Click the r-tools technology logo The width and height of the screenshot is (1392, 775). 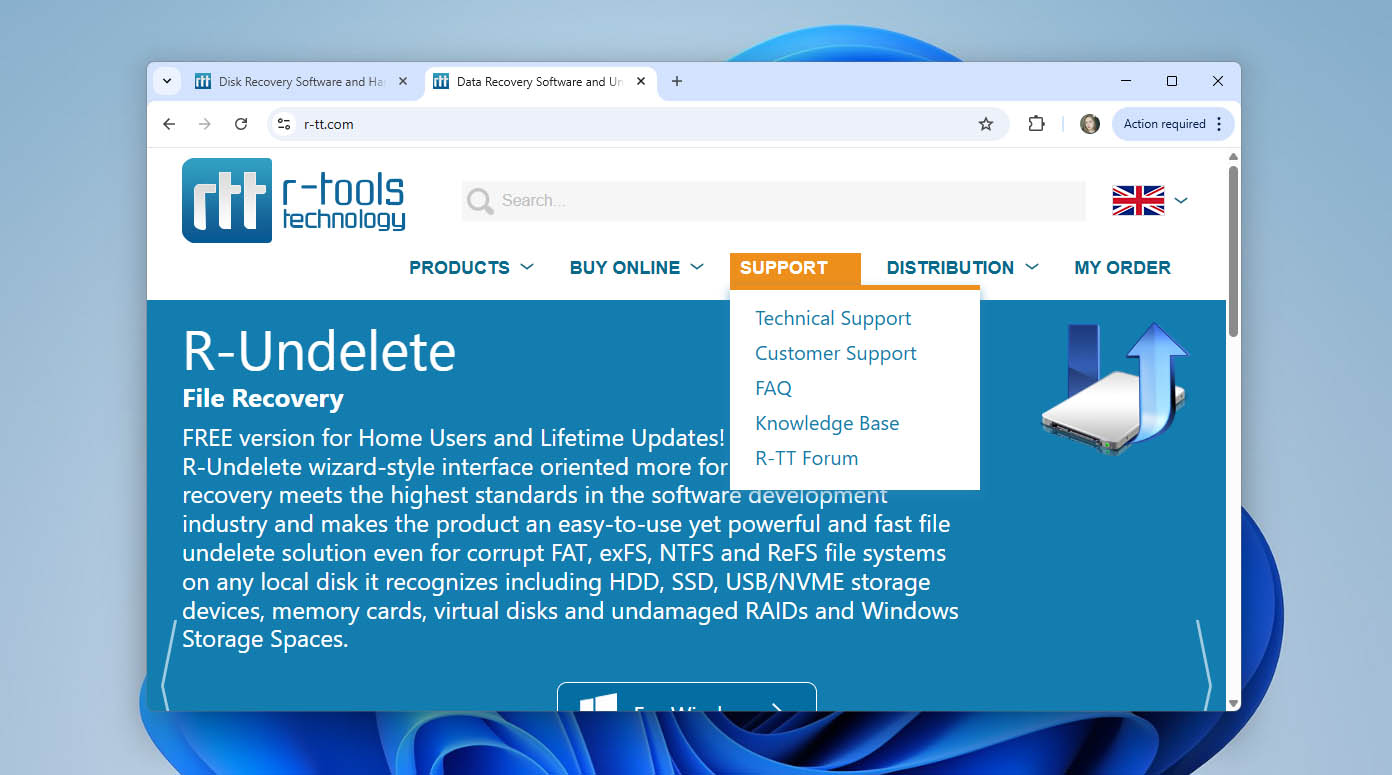[293, 199]
